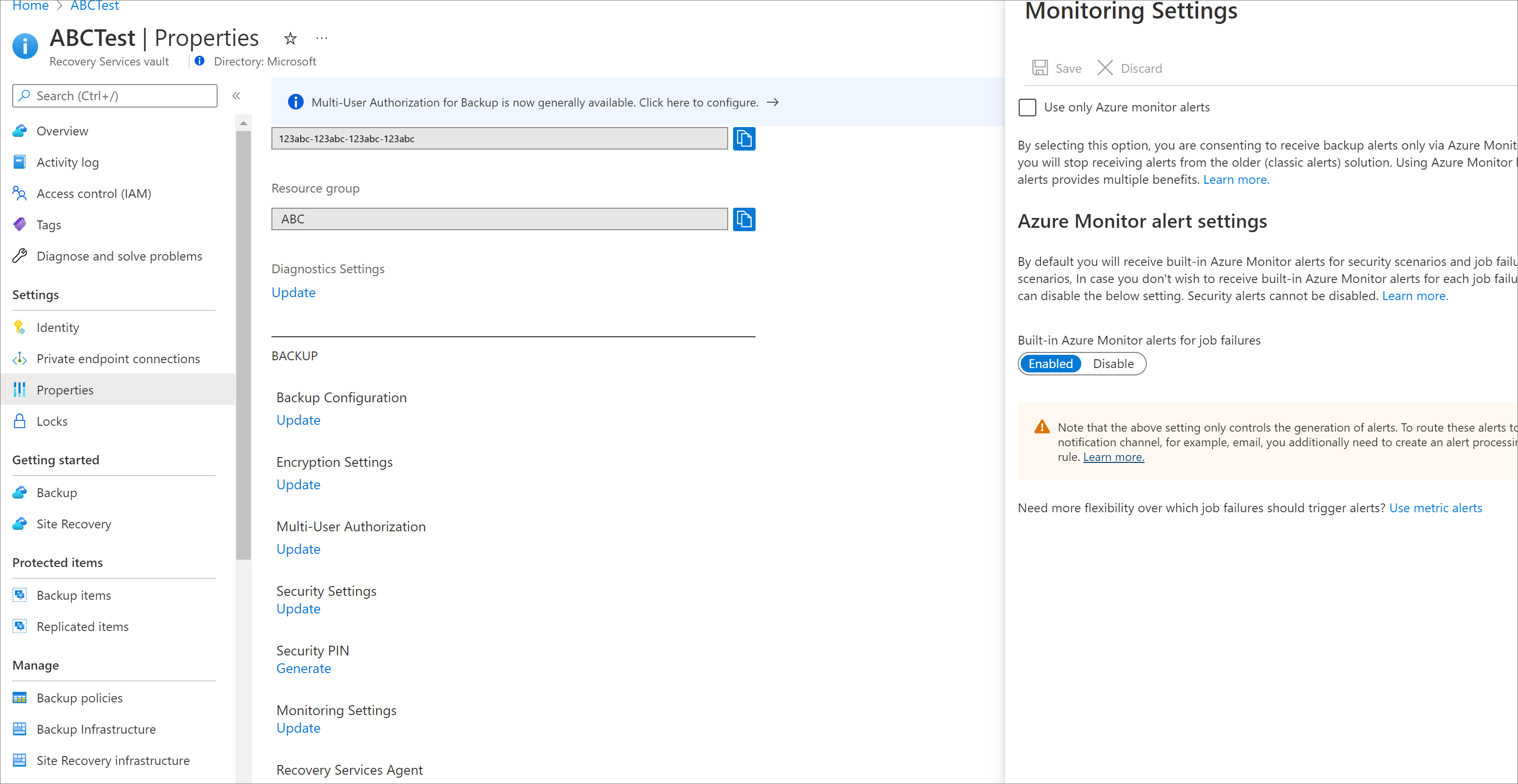Click Copy icon next to resource group ABC
The height and width of the screenshot is (784, 1518).
[x=744, y=218]
